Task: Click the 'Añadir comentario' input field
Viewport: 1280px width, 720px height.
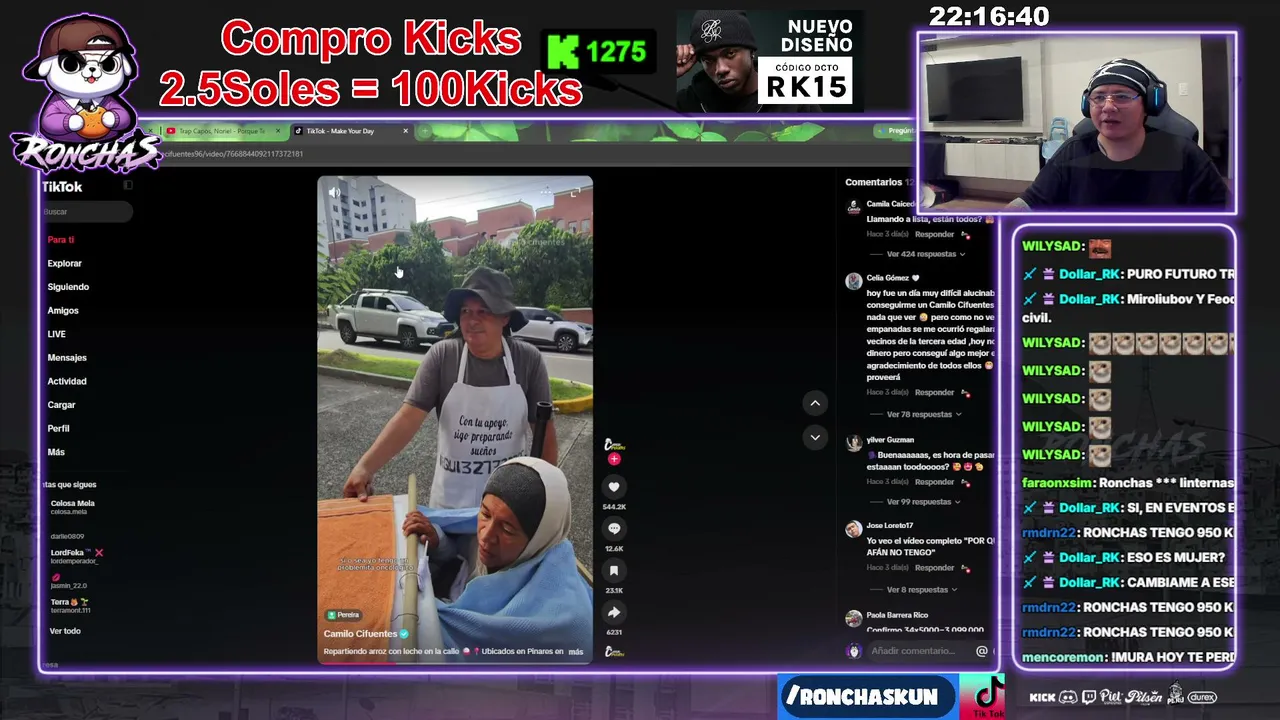Action: [x=913, y=651]
